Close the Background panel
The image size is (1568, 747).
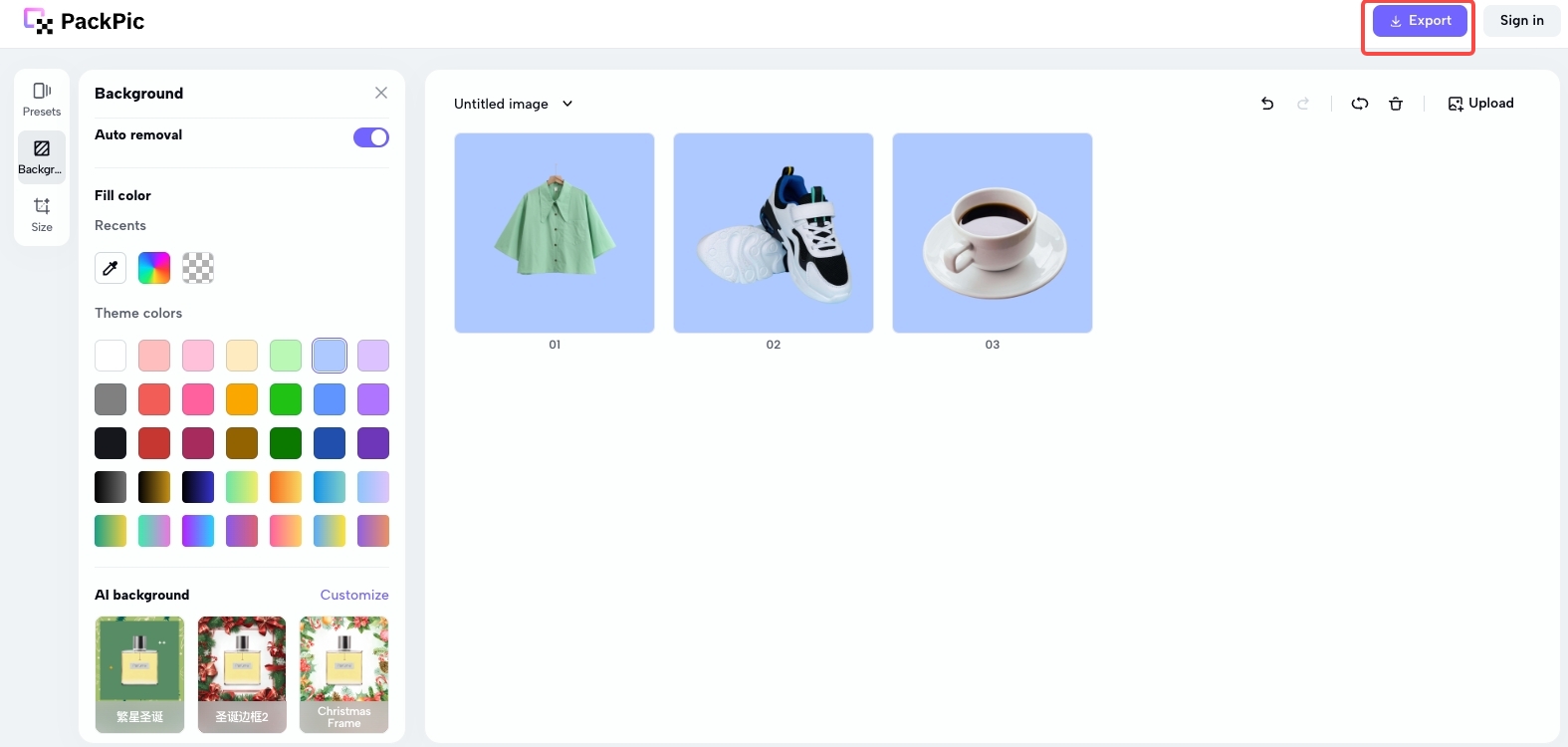[381, 93]
